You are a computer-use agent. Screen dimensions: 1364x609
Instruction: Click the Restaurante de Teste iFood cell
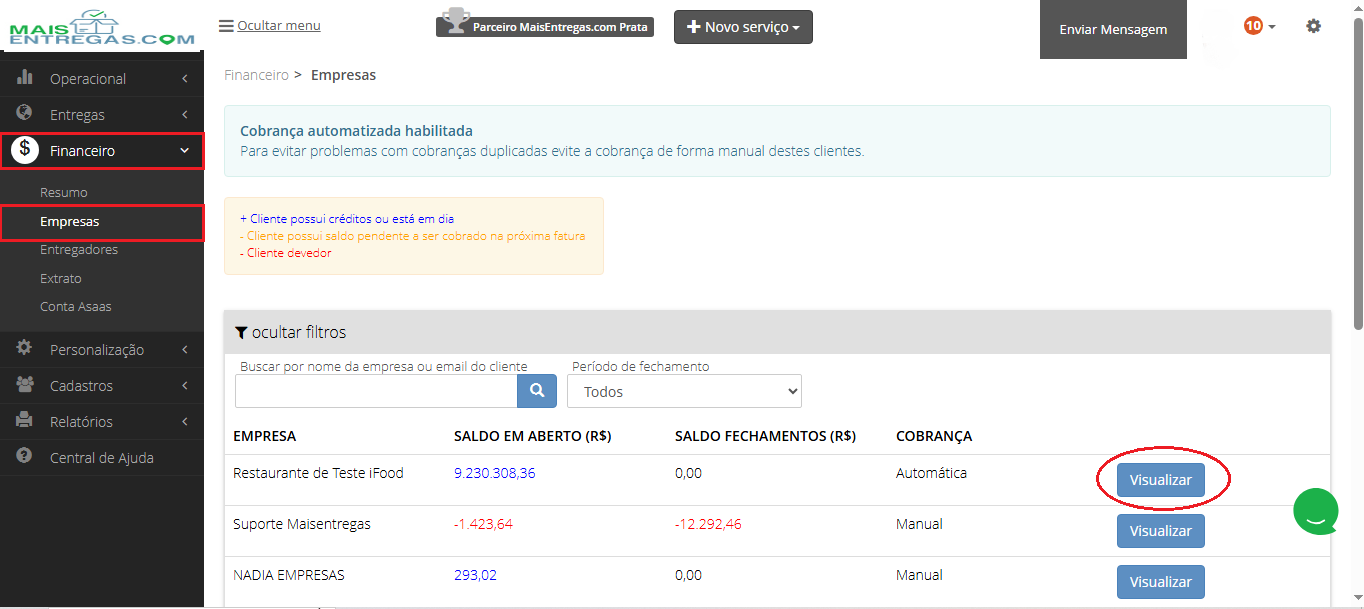(x=318, y=473)
